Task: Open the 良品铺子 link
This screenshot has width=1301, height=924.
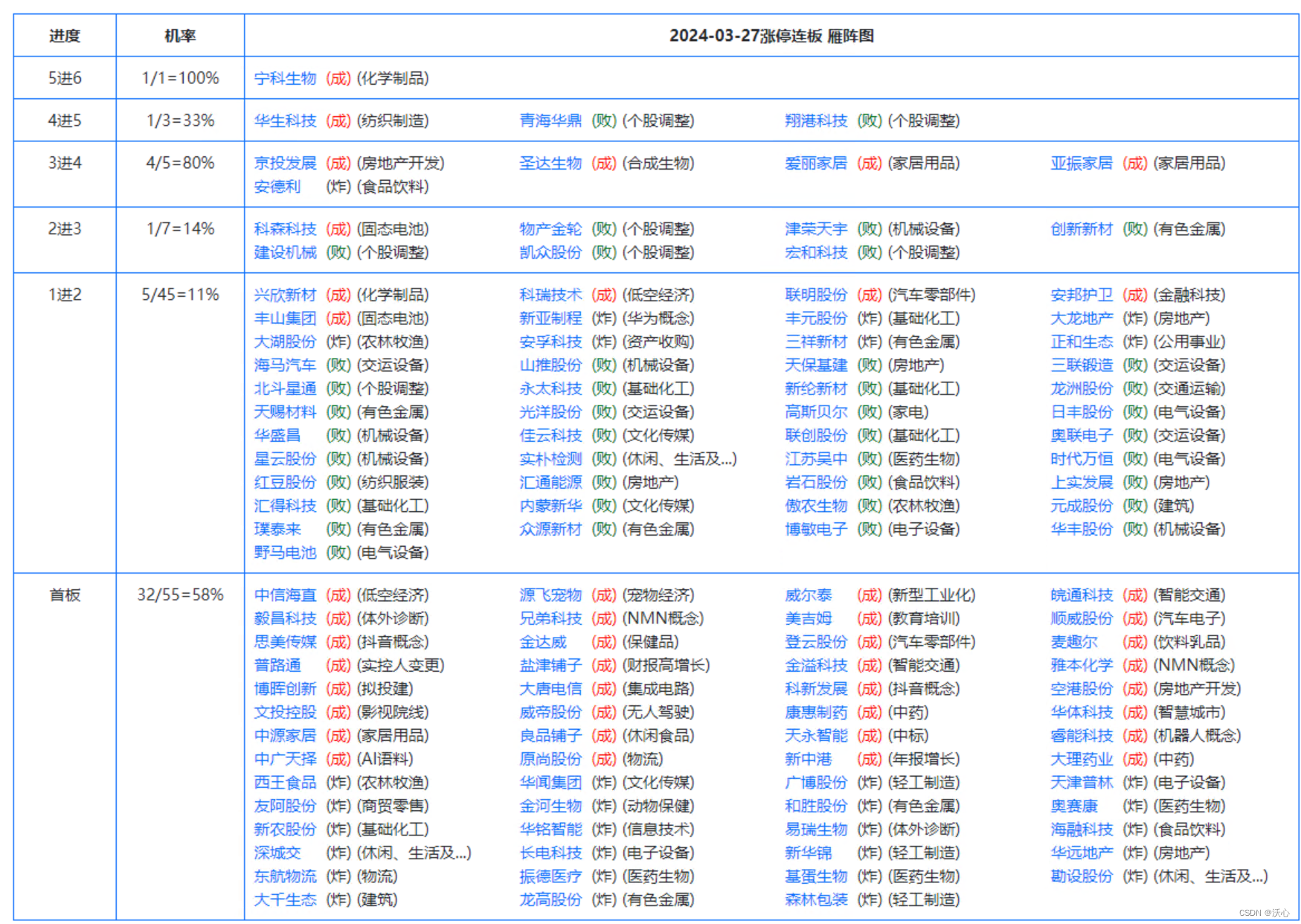Action: click(550, 736)
